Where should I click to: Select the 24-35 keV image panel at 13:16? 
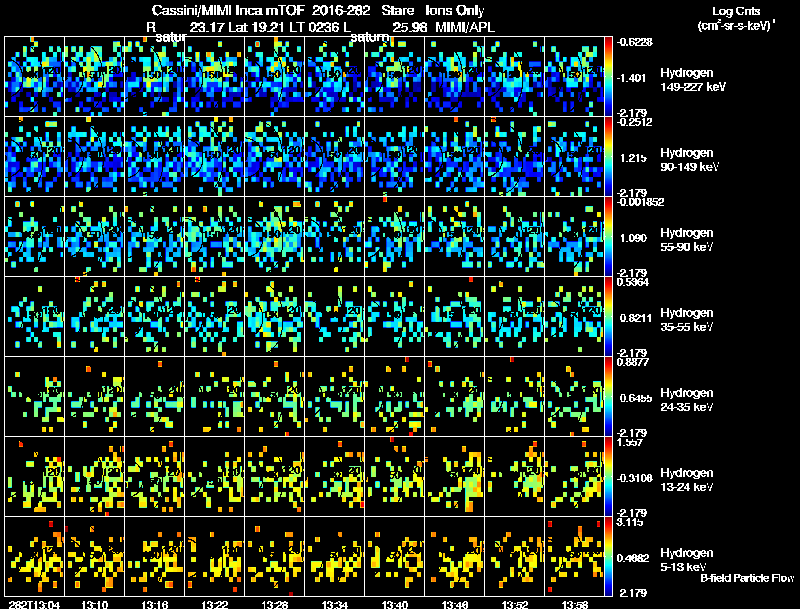(x=155, y=397)
